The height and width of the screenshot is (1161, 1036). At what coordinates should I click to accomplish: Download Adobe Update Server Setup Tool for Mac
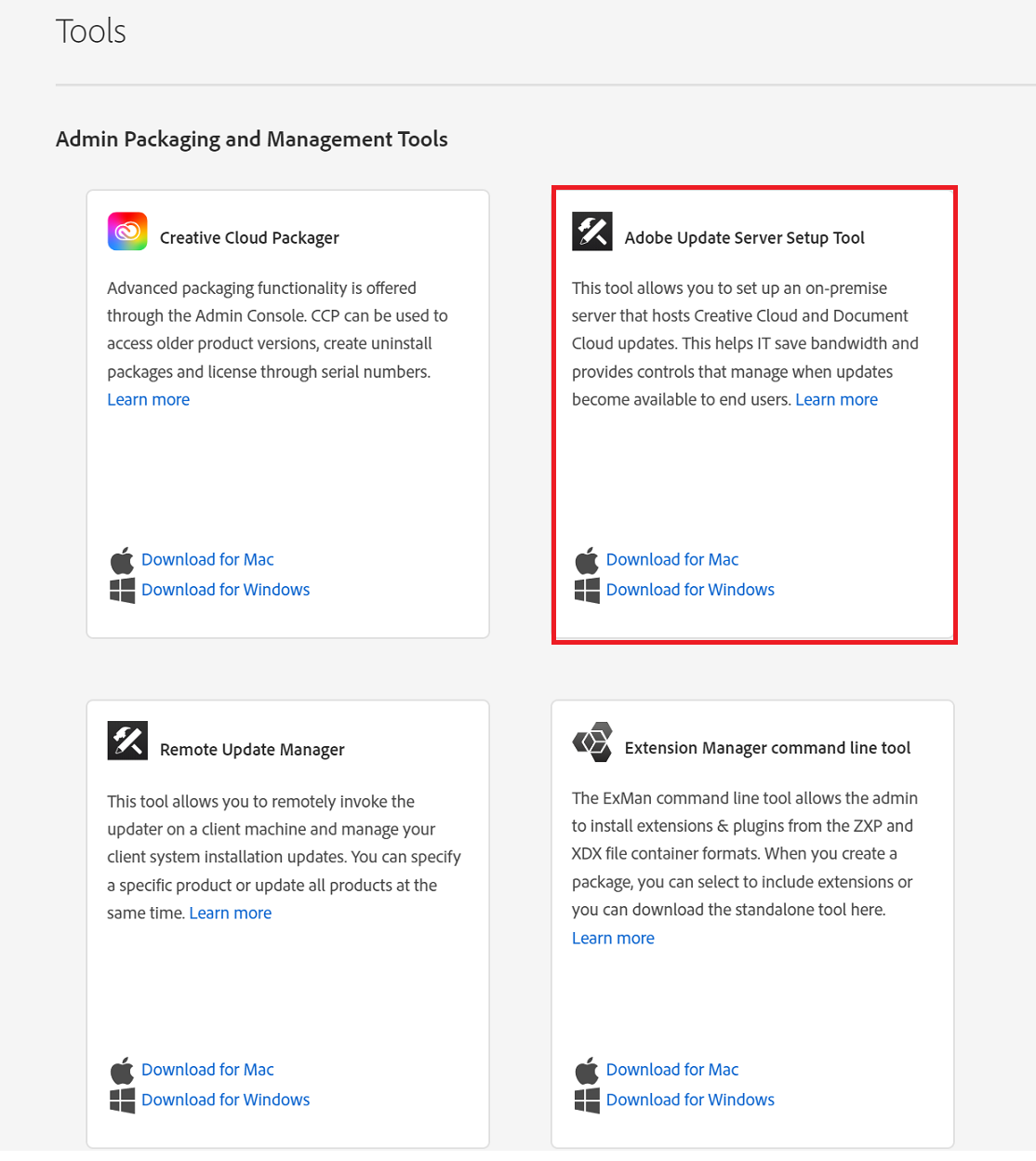[672, 559]
